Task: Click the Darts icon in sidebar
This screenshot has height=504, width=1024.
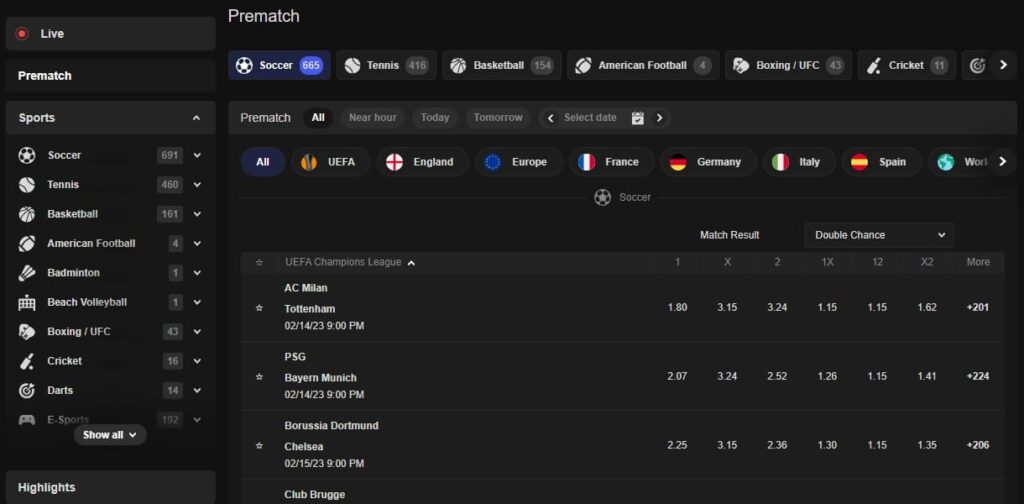Action: [x=27, y=390]
